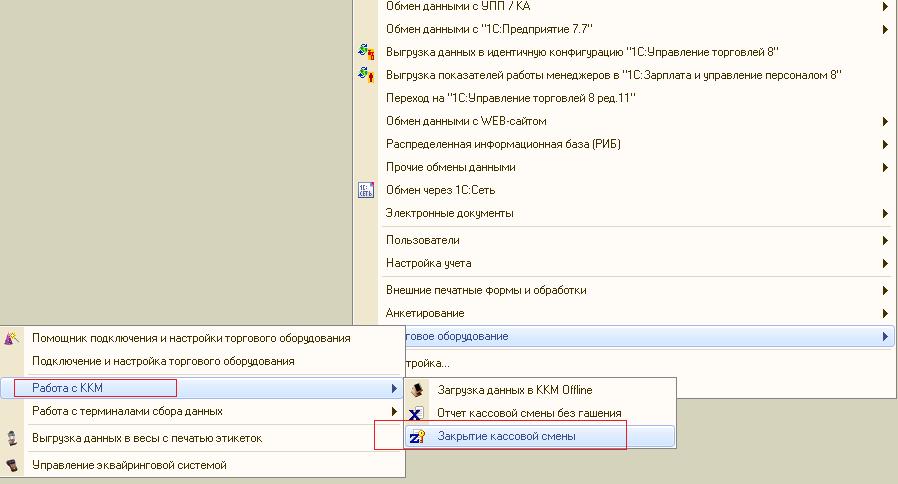Screen dimensions: 898x484
Task: Click the Z-report icon beside 'Закрытие кассовой смены'
Action: [417, 436]
